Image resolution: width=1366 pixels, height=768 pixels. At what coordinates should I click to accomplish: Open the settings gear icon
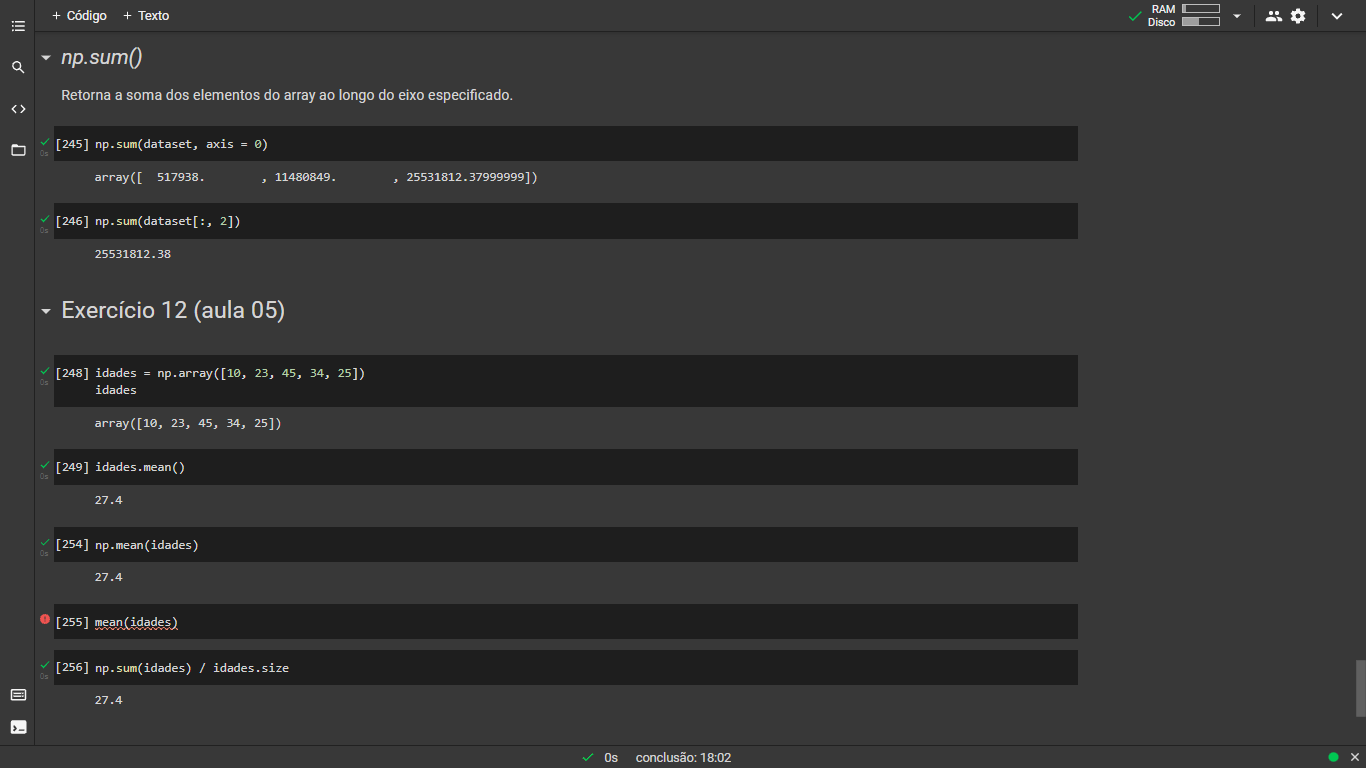(x=1298, y=16)
